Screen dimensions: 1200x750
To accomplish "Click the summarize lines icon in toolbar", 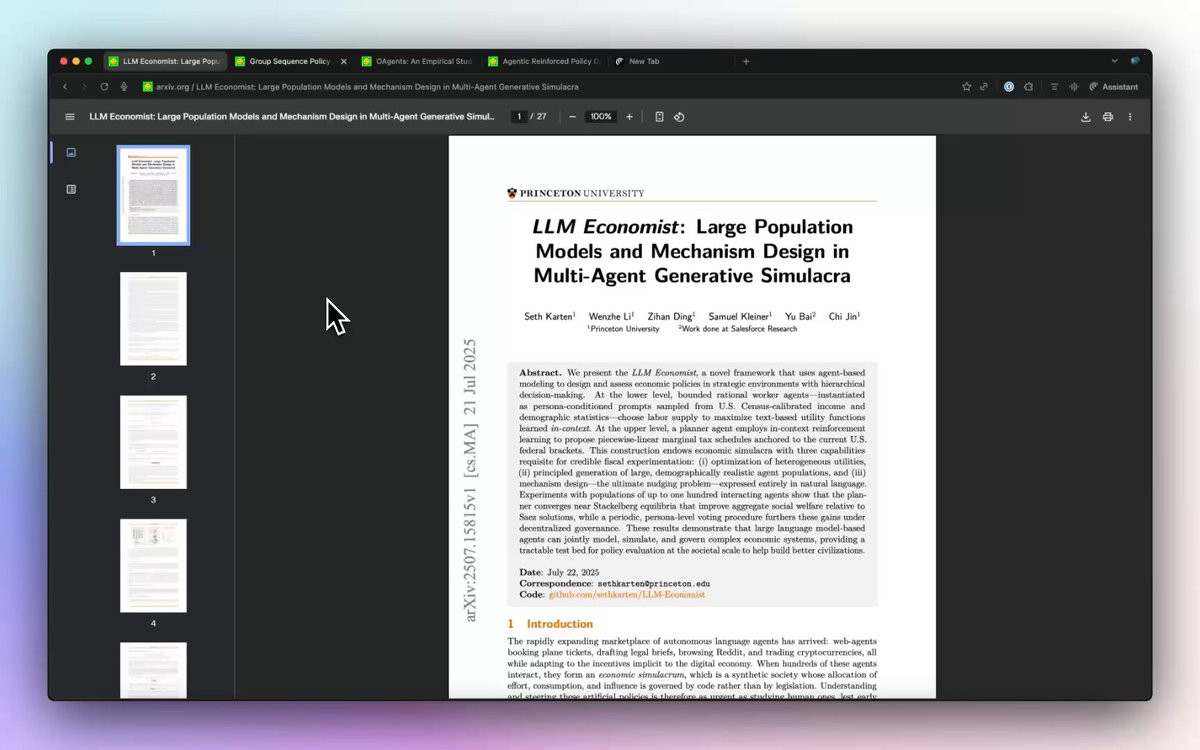I will pos(1054,87).
